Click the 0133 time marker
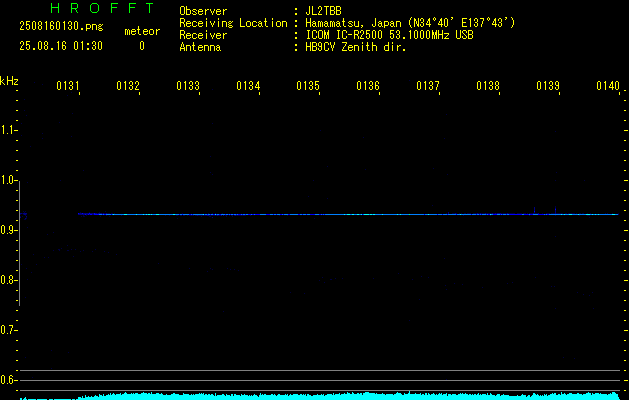This screenshot has width=629, height=400. tap(188, 86)
